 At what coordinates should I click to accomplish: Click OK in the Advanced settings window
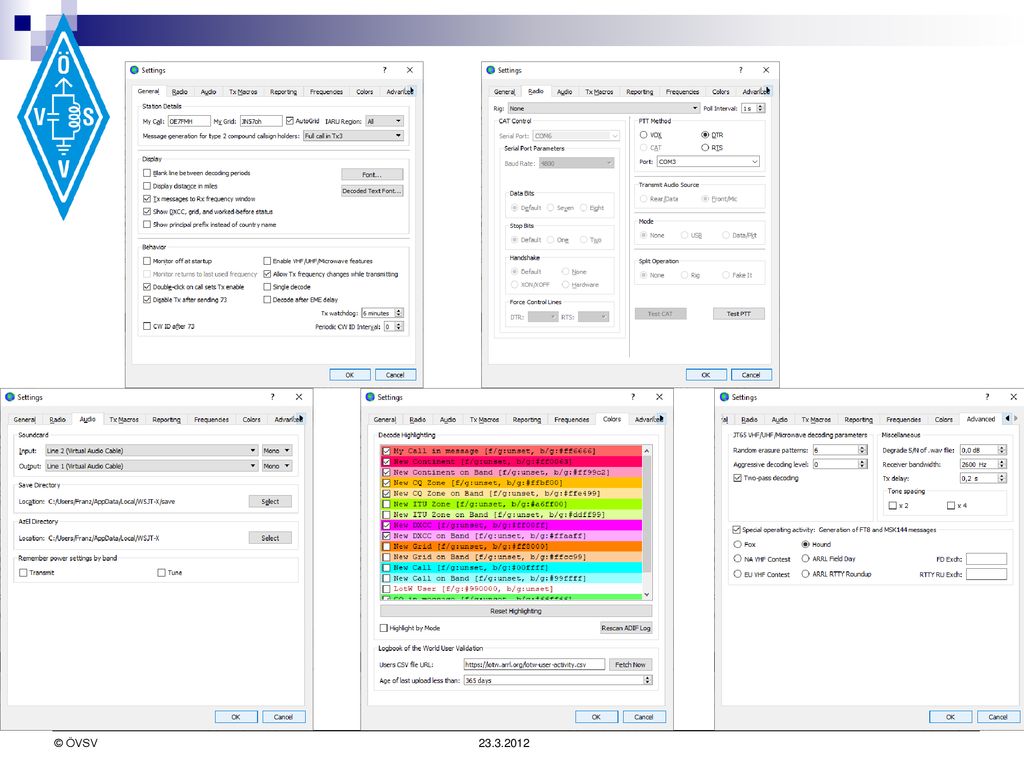coord(950,717)
